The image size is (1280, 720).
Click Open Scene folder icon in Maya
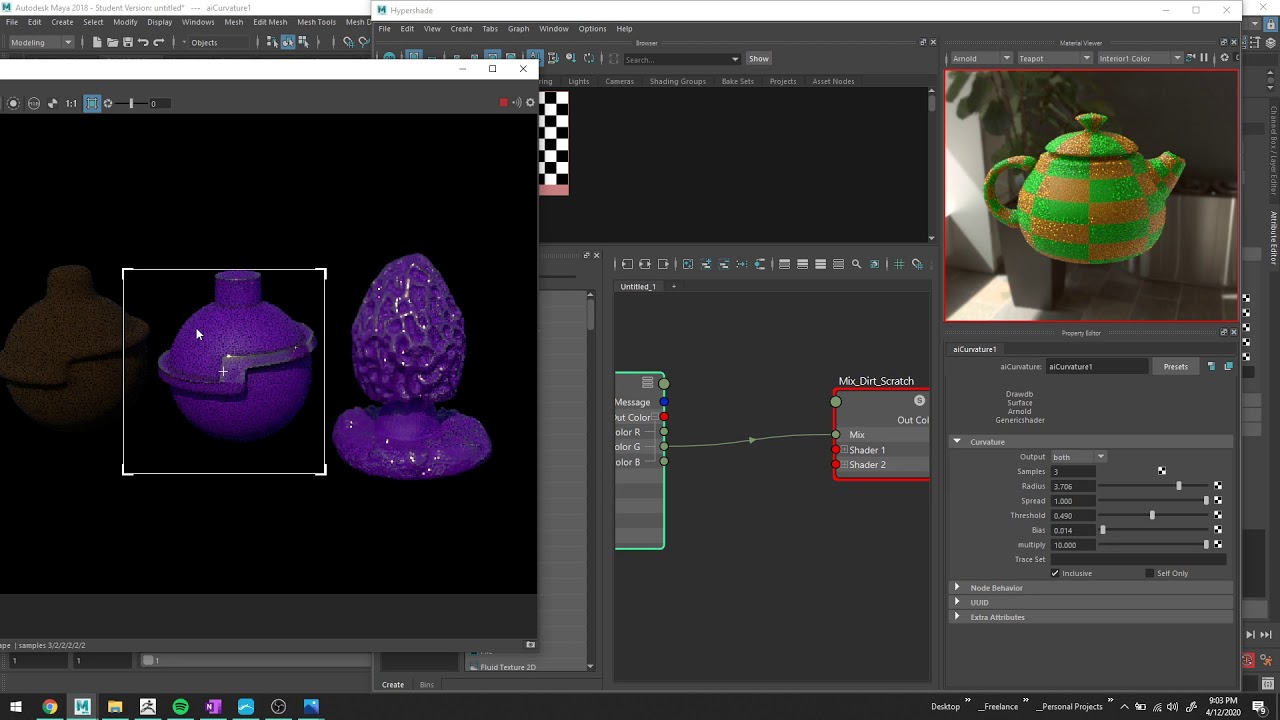click(112, 42)
